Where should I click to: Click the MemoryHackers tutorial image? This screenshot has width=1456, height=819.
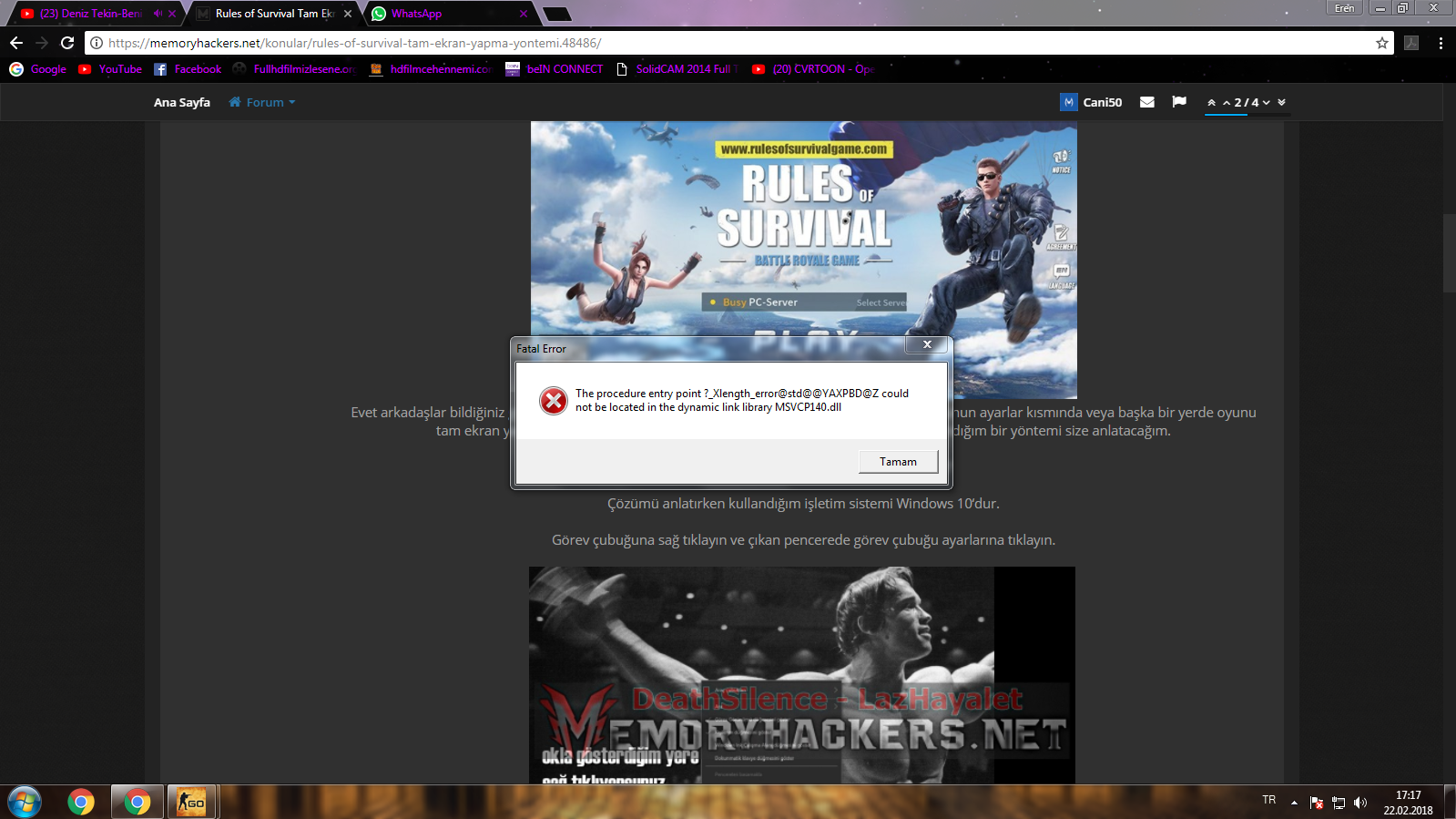pyautogui.click(x=802, y=675)
